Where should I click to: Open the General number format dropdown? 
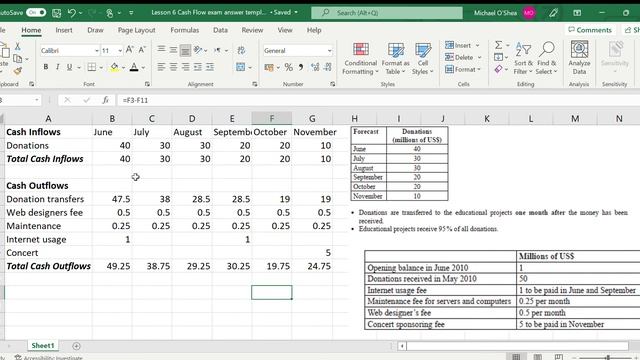point(329,51)
